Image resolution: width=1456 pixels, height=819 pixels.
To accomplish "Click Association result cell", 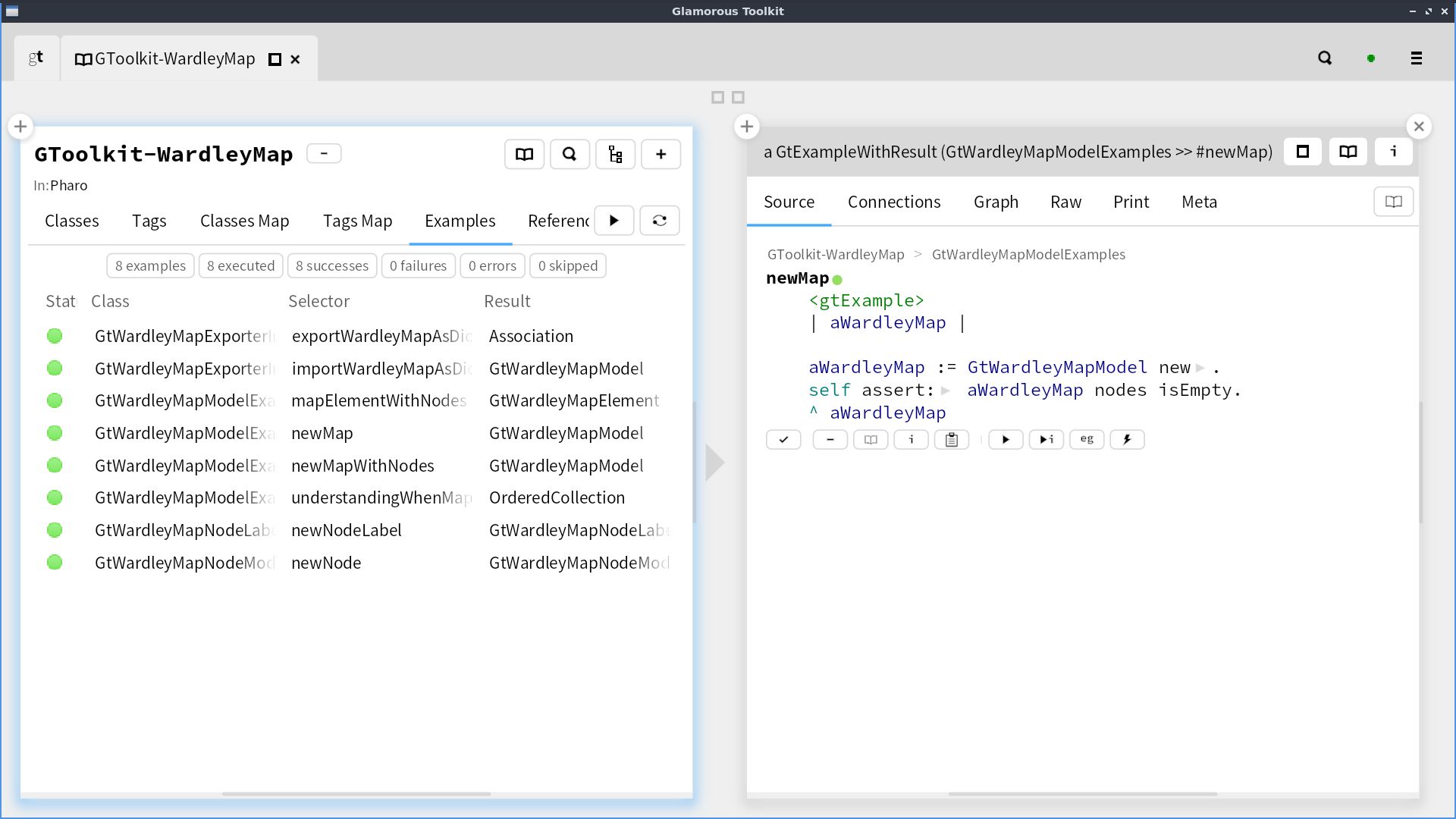I will tap(531, 336).
